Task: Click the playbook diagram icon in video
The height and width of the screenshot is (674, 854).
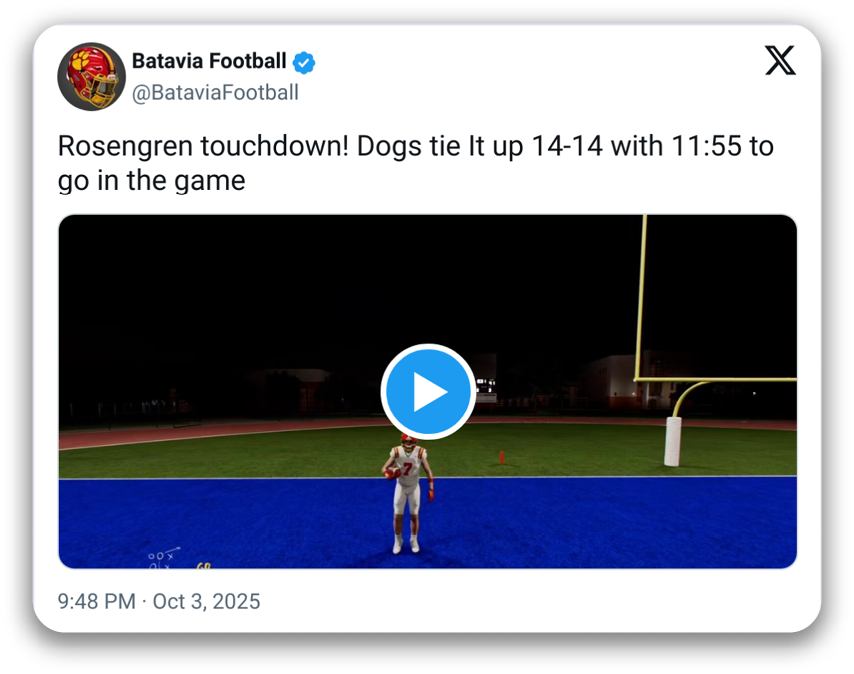Action: (x=163, y=558)
